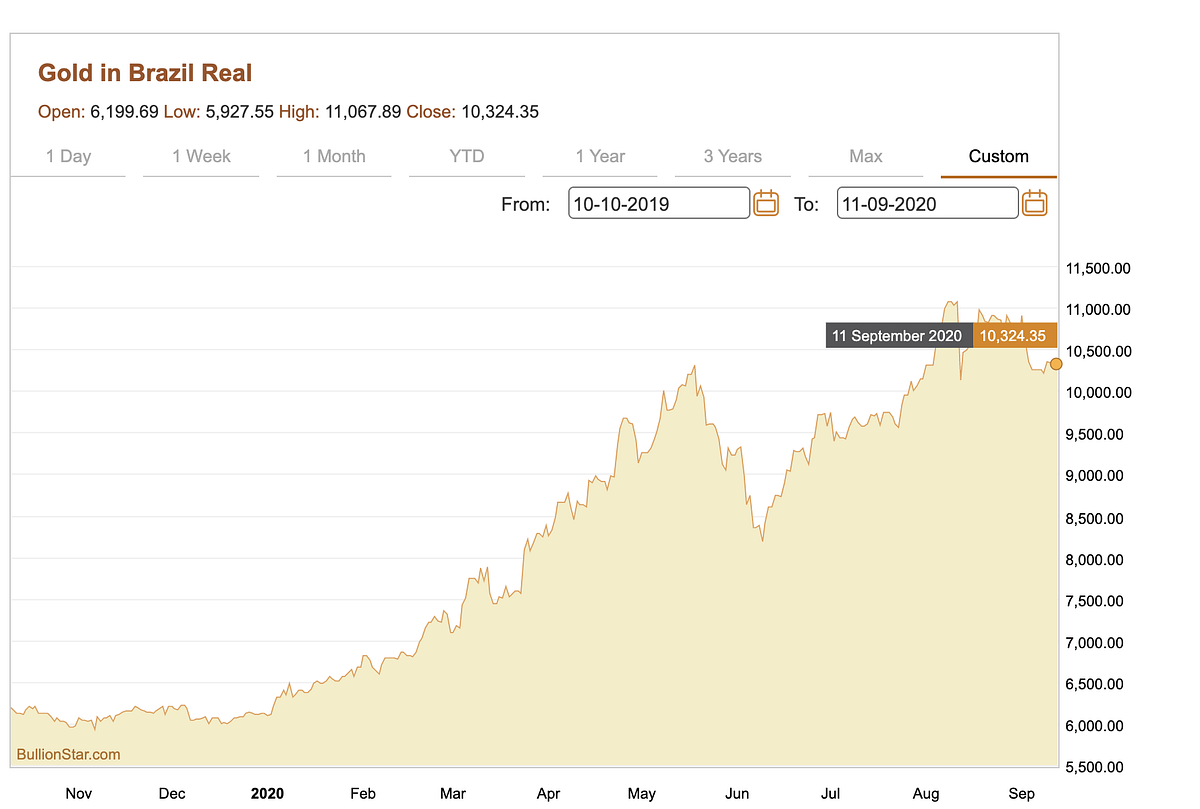Screen dimensions: 1200x809
Task: View the 3 Years price chart
Action: (x=732, y=156)
